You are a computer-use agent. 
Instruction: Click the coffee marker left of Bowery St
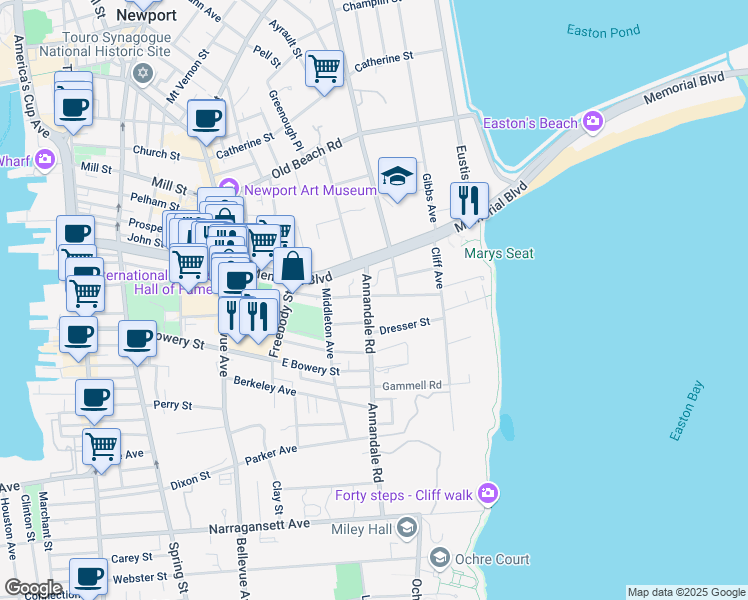(x=137, y=340)
